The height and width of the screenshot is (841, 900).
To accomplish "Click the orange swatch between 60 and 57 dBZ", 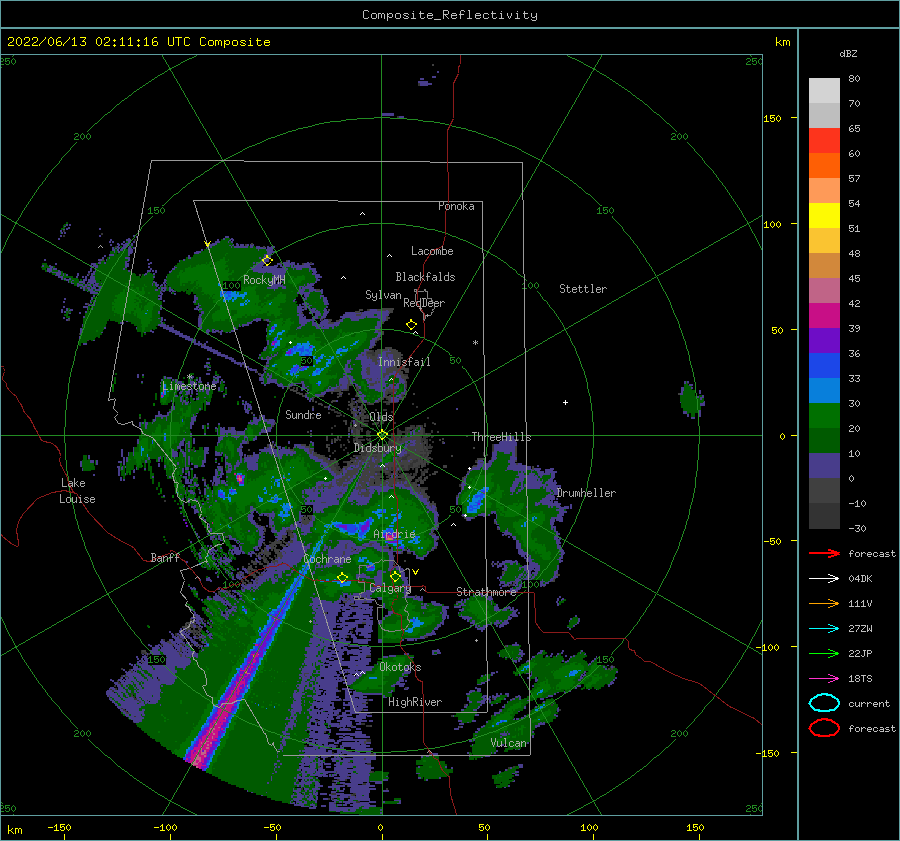I will (824, 166).
